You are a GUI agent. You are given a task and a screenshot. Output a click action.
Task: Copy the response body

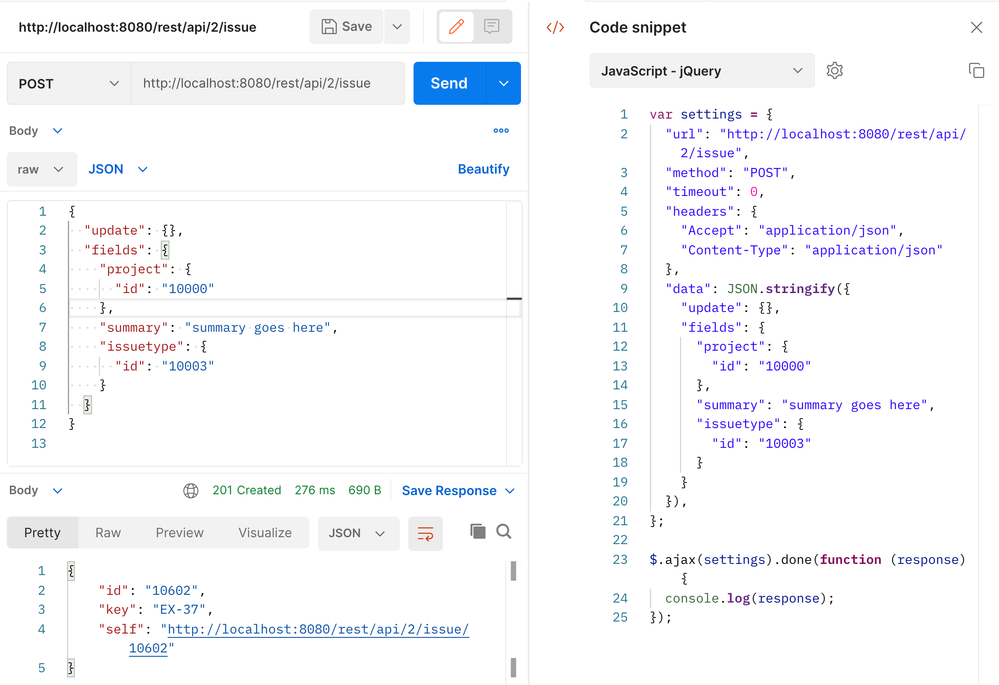pyautogui.click(x=477, y=531)
